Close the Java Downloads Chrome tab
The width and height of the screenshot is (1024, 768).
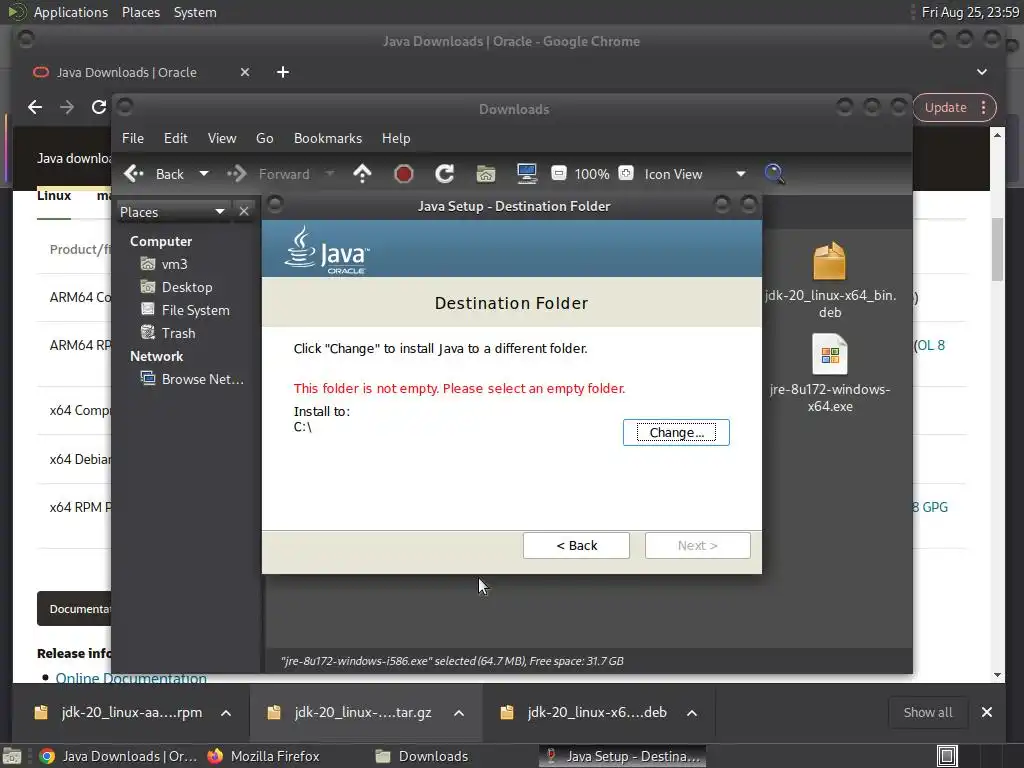click(x=245, y=72)
